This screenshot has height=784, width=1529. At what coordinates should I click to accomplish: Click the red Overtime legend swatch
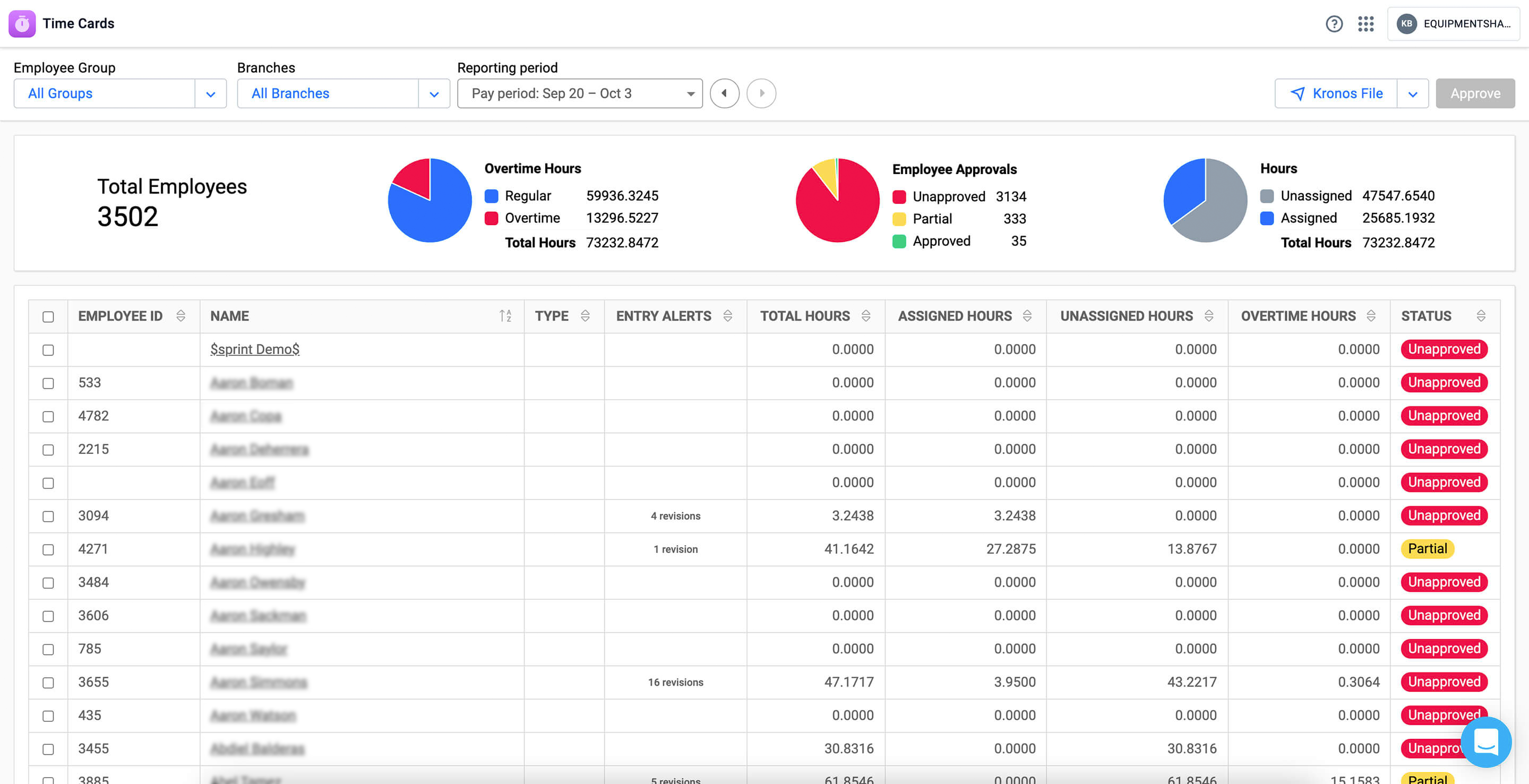(492, 218)
